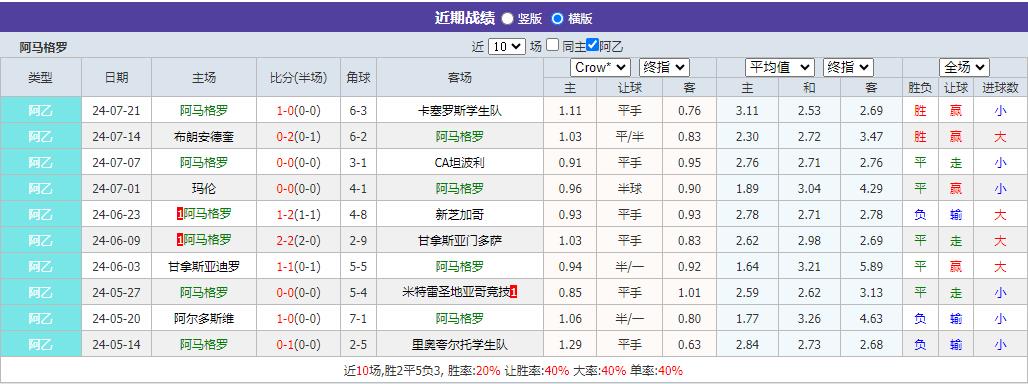Click 阿马格罗 away team on 24-07-14

point(460,137)
